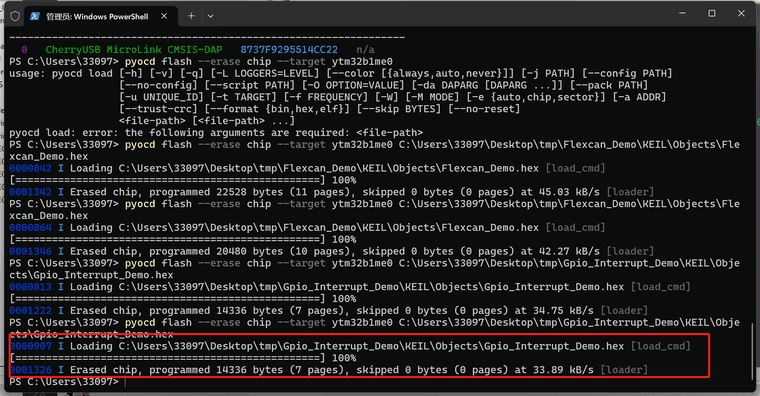This screenshot has width=760, height=396.
Task: Maximize the terminal window
Action: pyautogui.click(x=712, y=13)
